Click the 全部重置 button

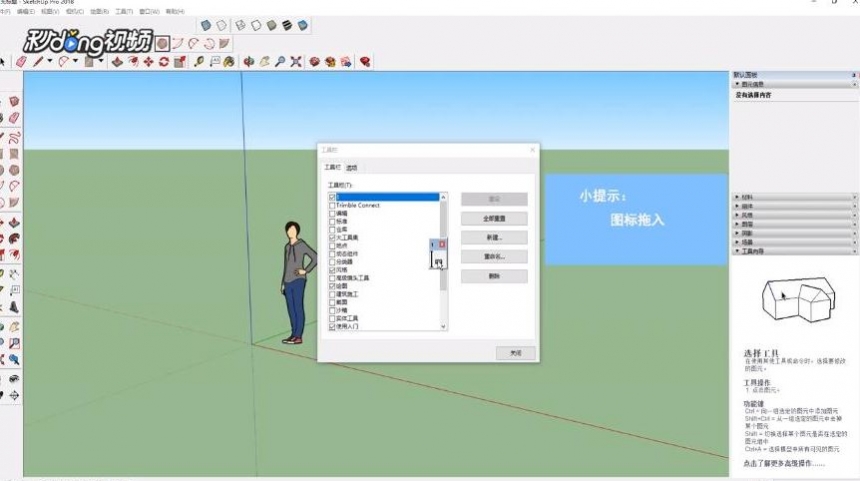494,218
